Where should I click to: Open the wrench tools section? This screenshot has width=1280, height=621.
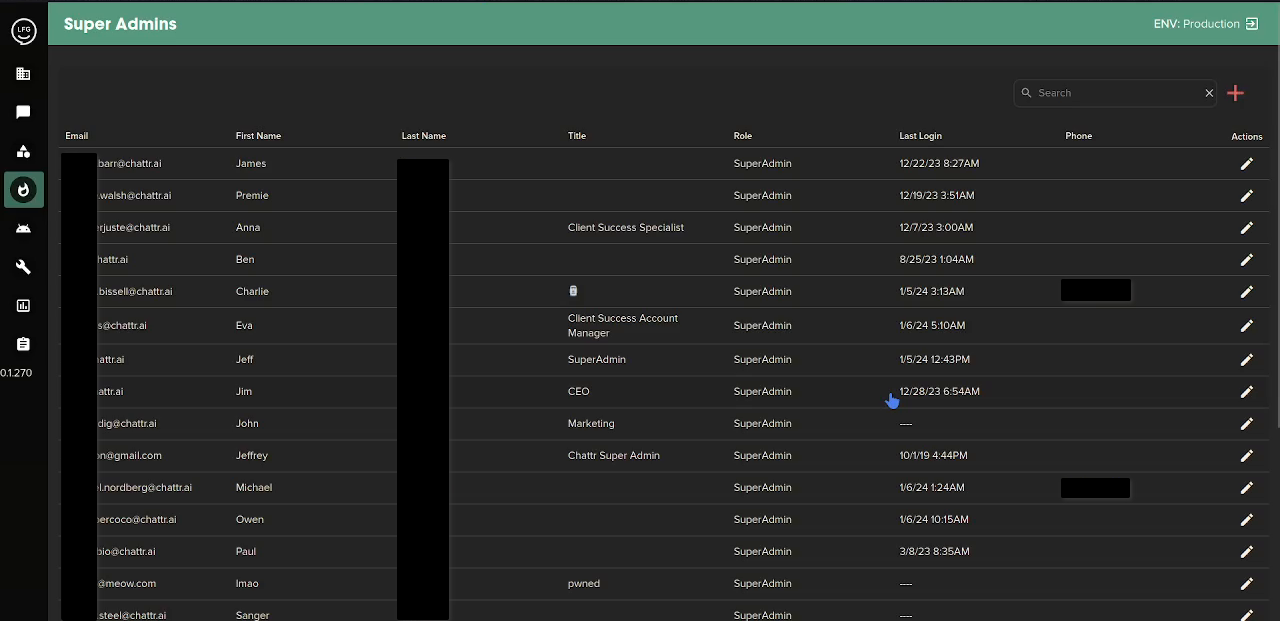pos(23,267)
